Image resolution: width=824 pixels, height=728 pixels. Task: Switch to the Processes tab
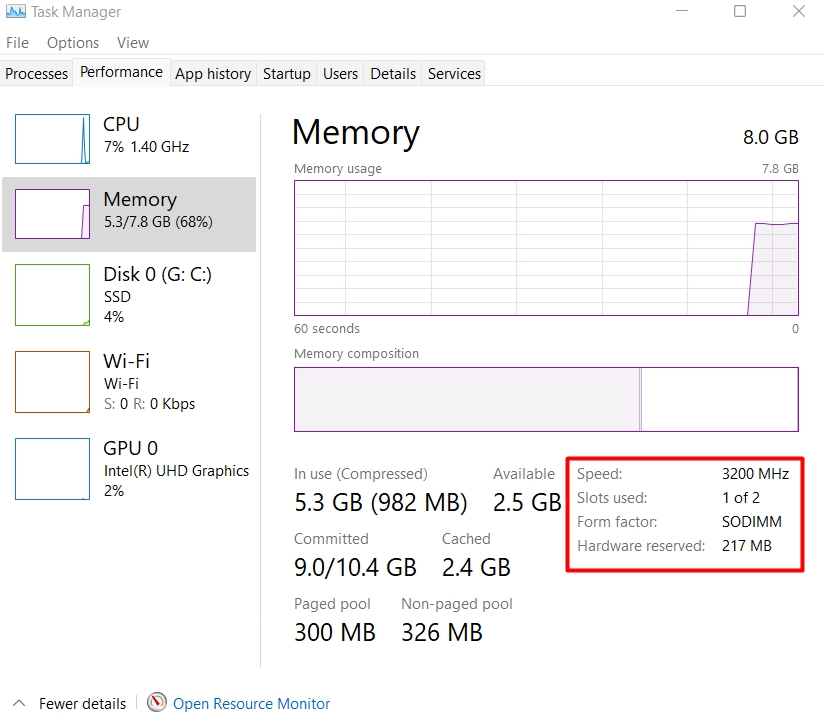pyautogui.click(x=37, y=74)
